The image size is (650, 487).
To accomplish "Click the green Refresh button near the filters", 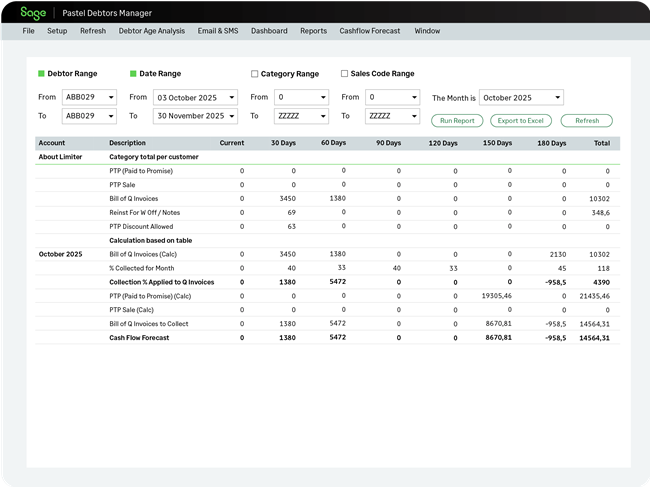I will point(587,121).
